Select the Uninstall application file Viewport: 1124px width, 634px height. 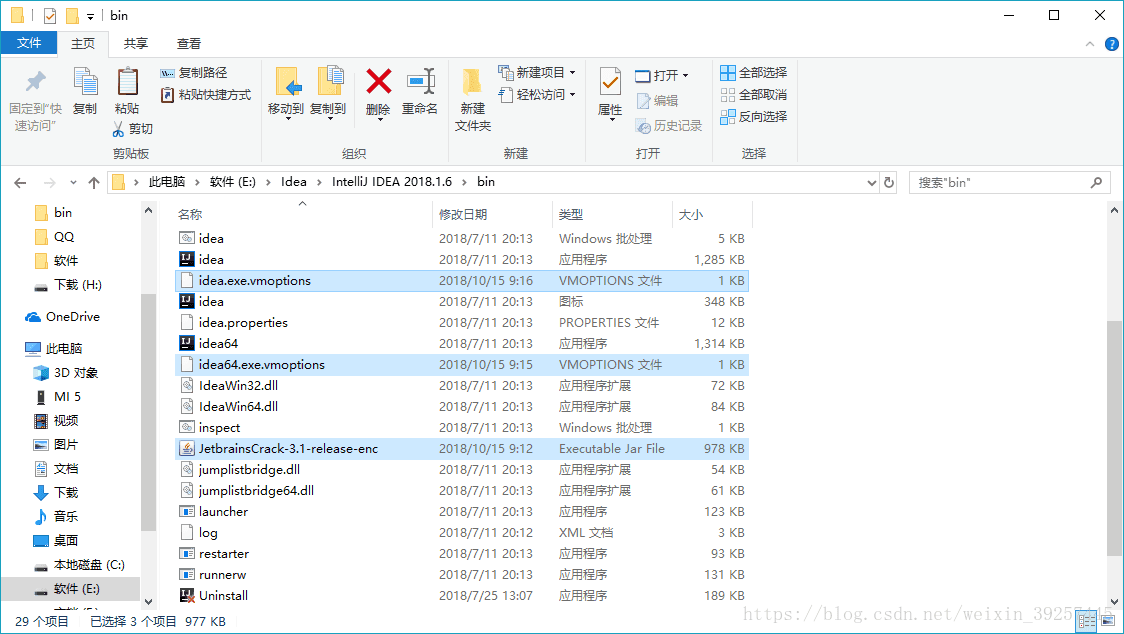[462, 595]
